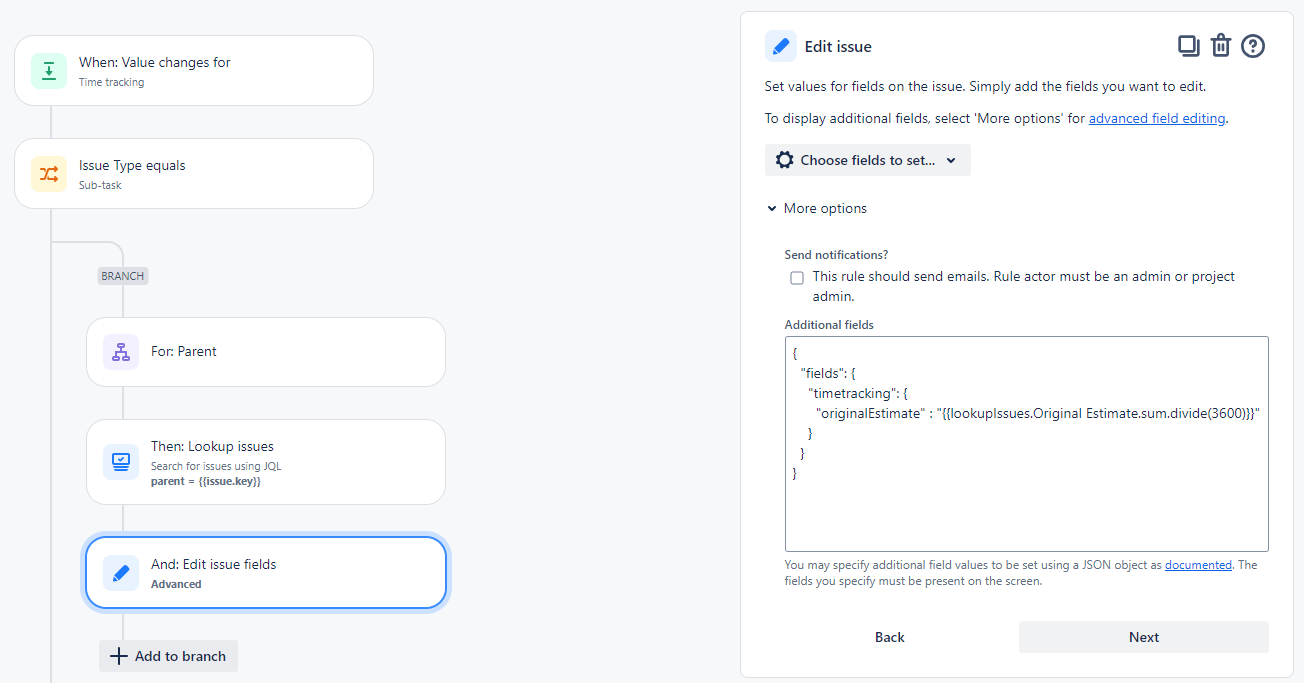Click the 'Advanced' label under Edit issue fields
Viewport: 1304px width, 683px height.
[176, 584]
